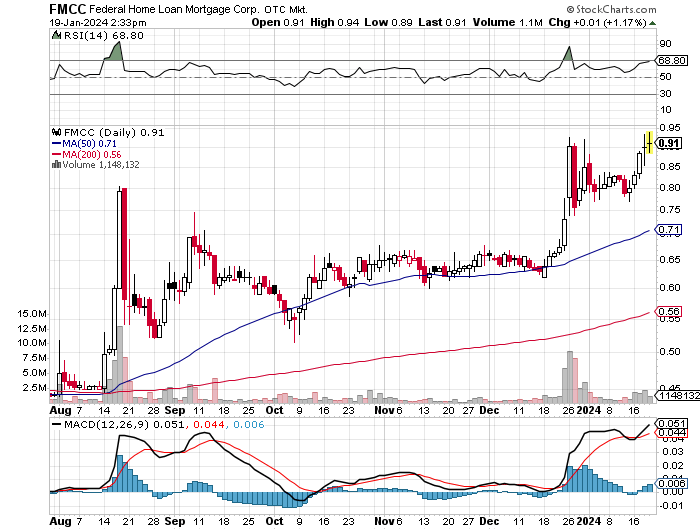The image size is (700, 530).
Task: Click the Volume 1.1M header value
Action: pos(508,22)
